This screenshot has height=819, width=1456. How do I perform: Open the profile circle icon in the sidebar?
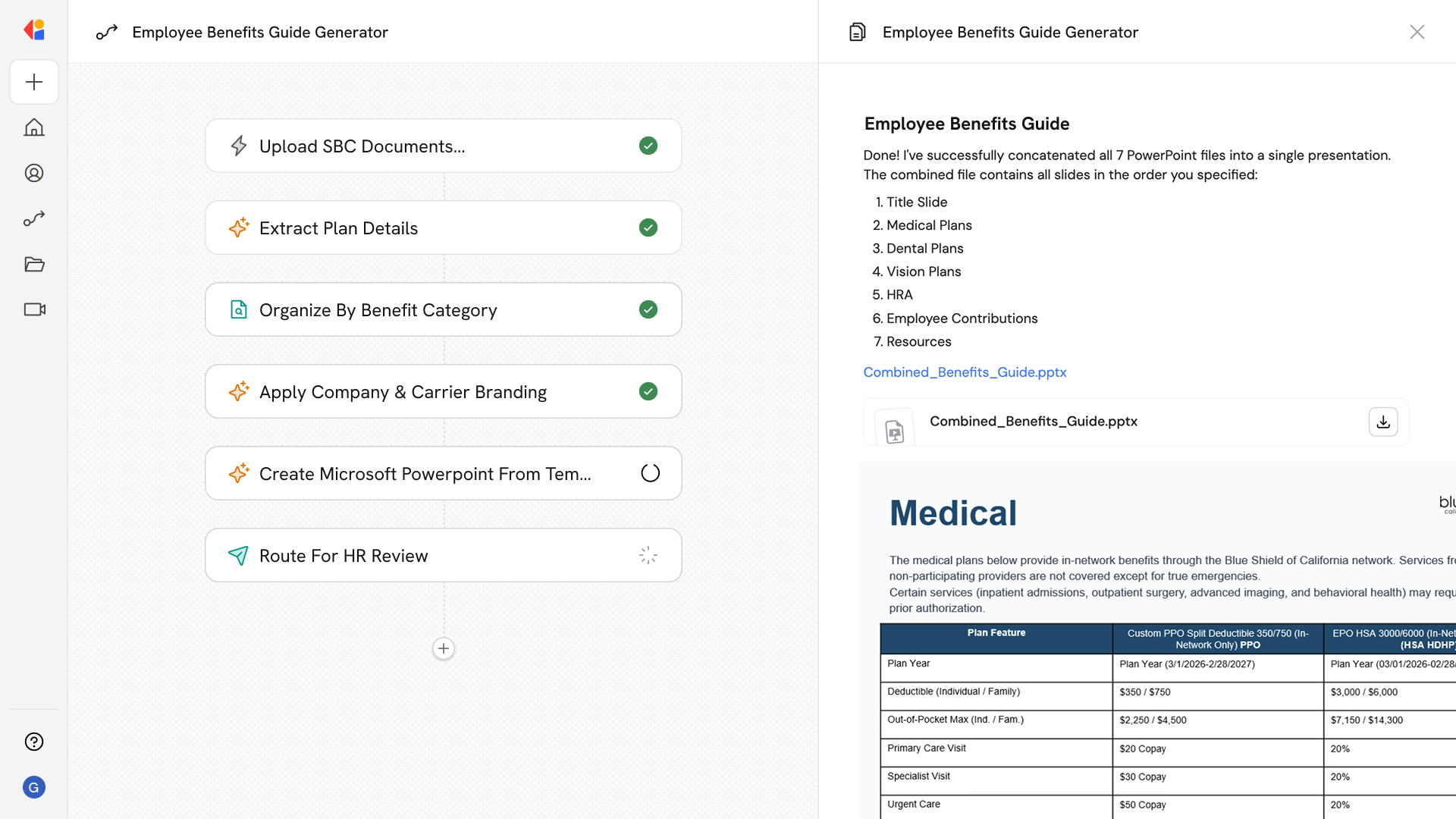pos(34,173)
